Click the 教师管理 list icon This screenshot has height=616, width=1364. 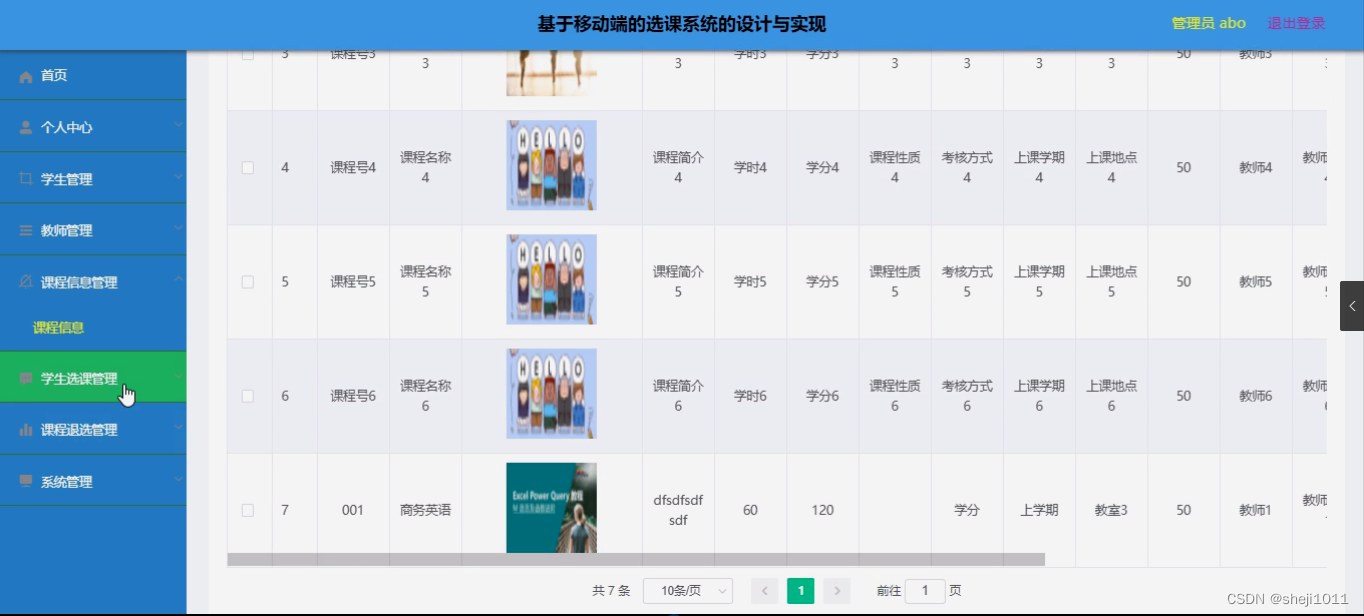pos(27,230)
